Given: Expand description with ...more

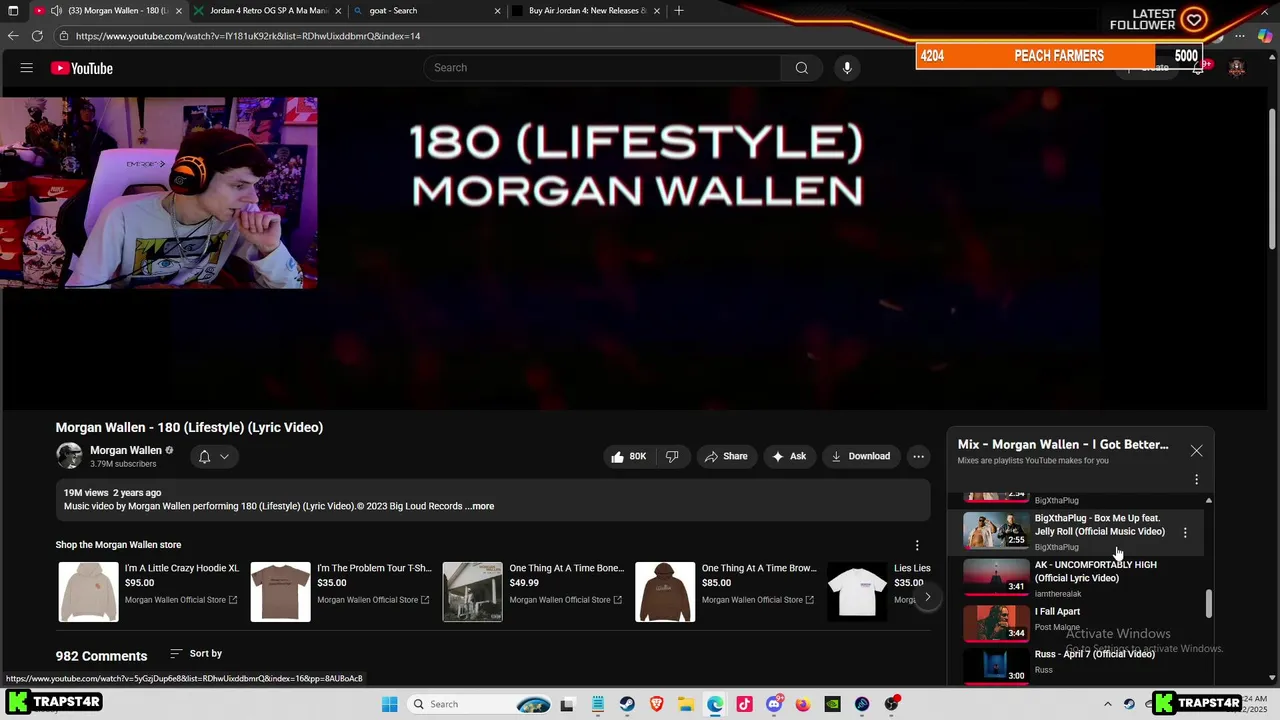Looking at the screenshot, I should pos(479,506).
